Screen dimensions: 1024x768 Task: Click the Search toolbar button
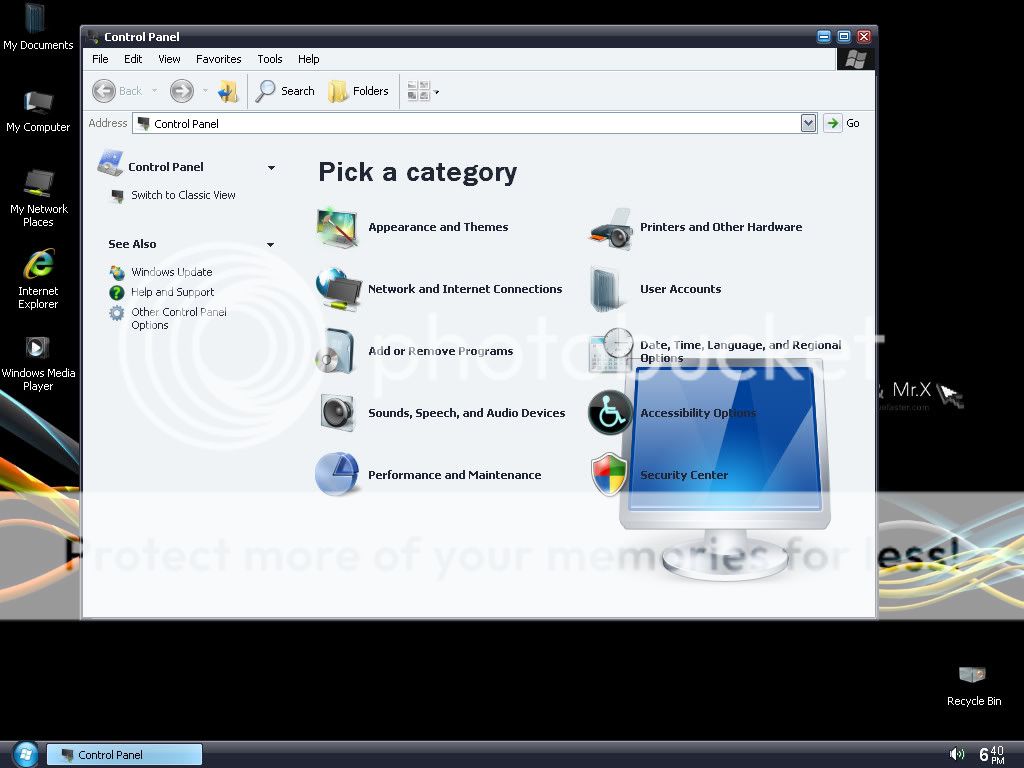(x=285, y=91)
